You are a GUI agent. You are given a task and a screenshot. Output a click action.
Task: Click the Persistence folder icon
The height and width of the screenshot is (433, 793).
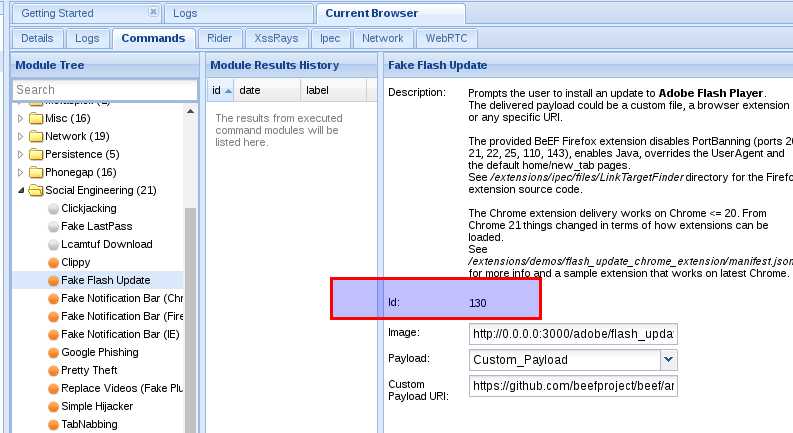click(x=36, y=154)
